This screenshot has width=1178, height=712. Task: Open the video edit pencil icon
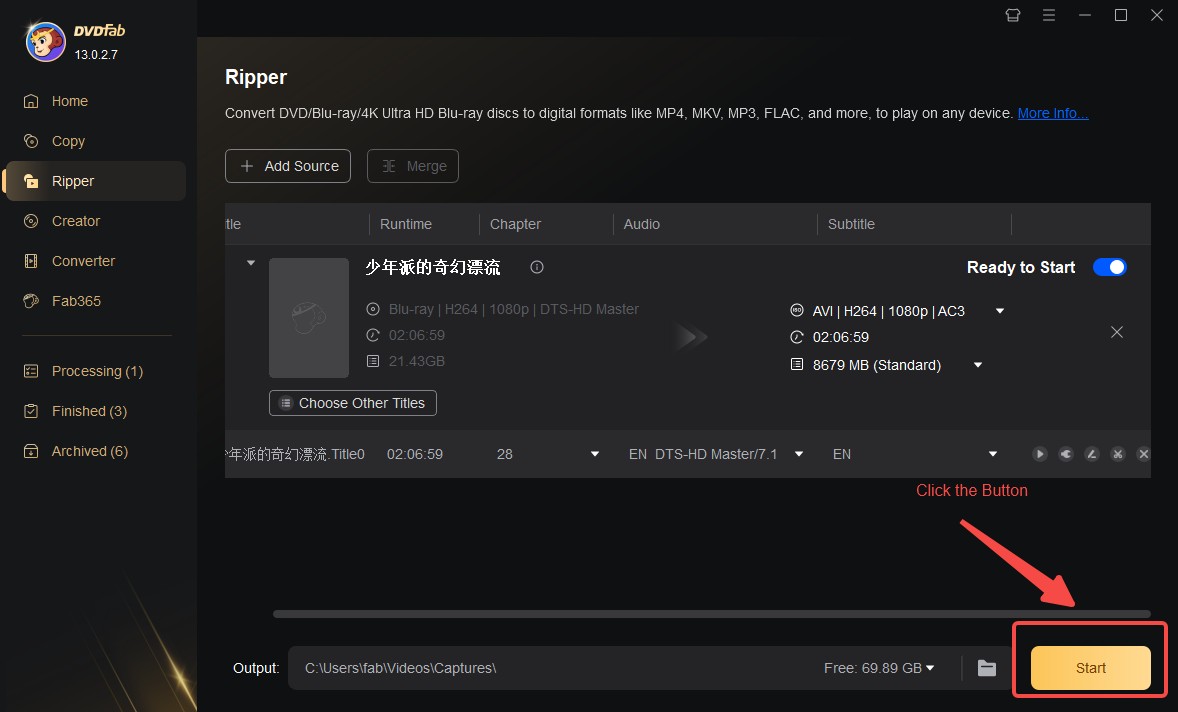pyautogui.click(x=1092, y=454)
